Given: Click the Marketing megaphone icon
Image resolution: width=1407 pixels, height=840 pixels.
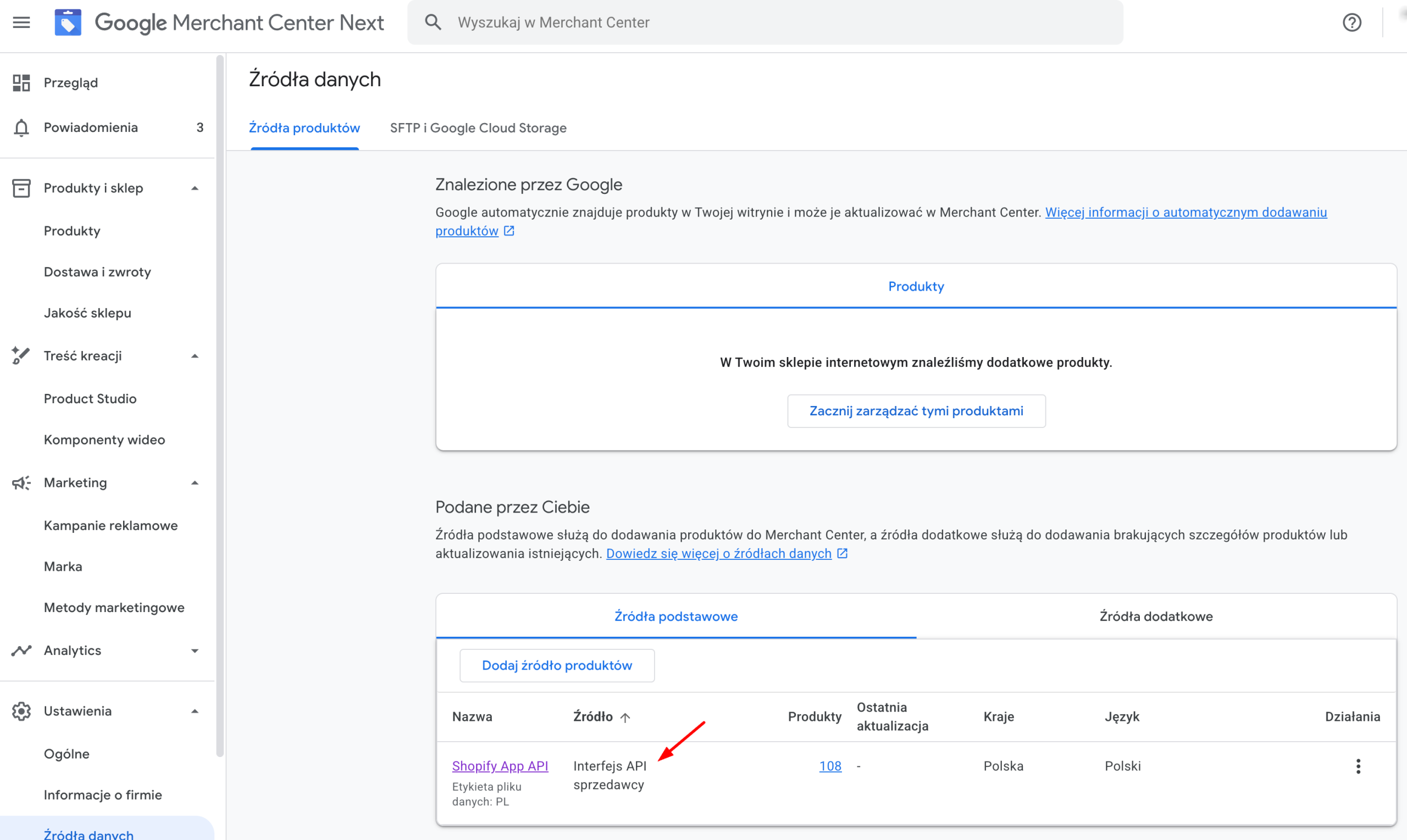Looking at the screenshot, I should click(x=21, y=482).
